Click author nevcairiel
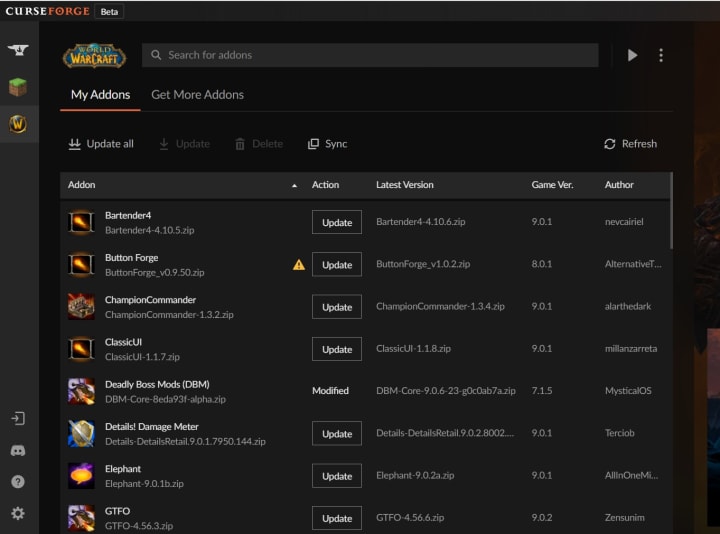This screenshot has width=720, height=534. [x=624, y=222]
